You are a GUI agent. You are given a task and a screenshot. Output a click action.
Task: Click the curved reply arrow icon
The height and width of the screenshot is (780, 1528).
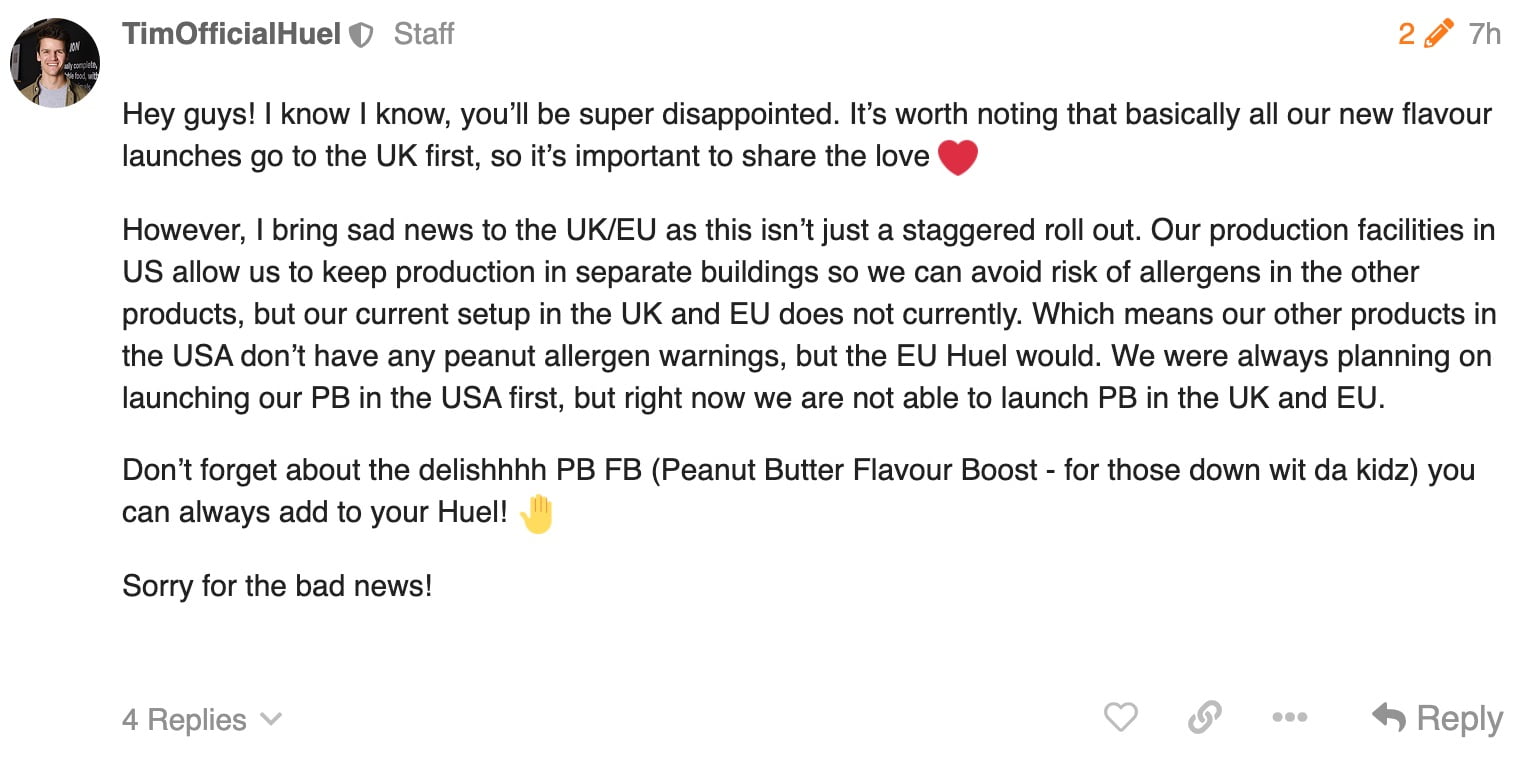tap(1389, 717)
